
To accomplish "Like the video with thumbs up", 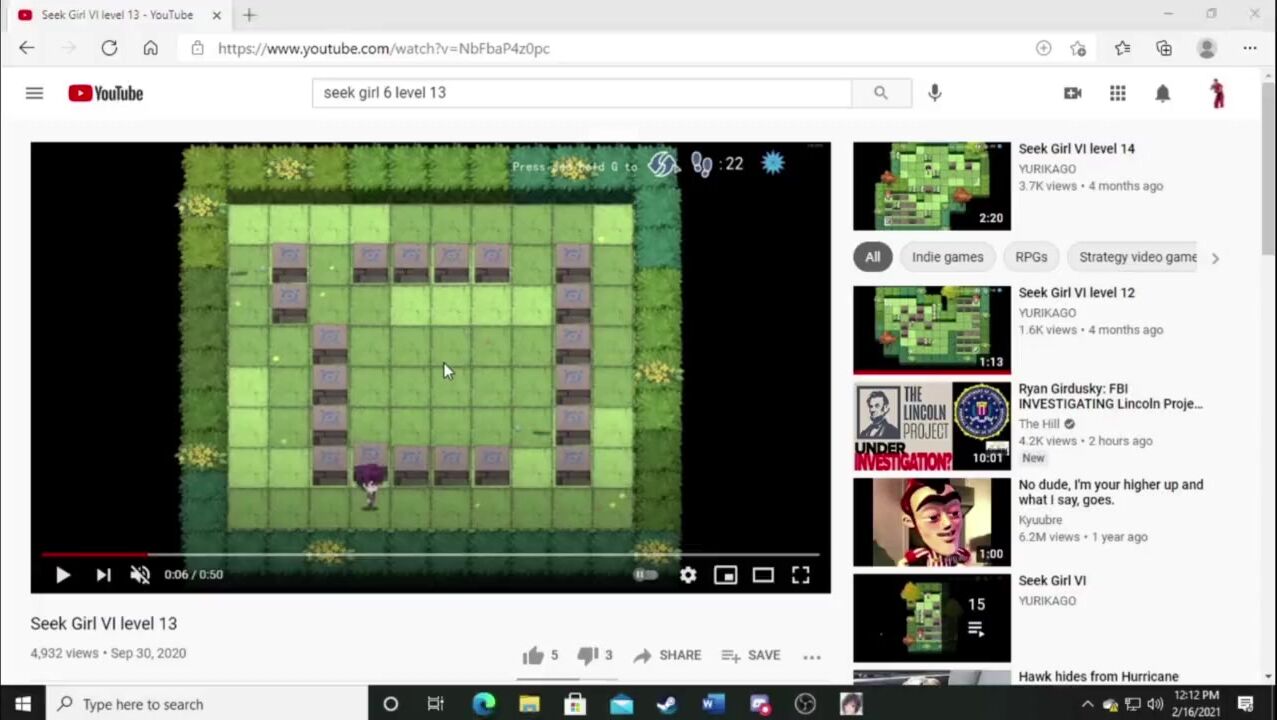I will pos(534,656).
